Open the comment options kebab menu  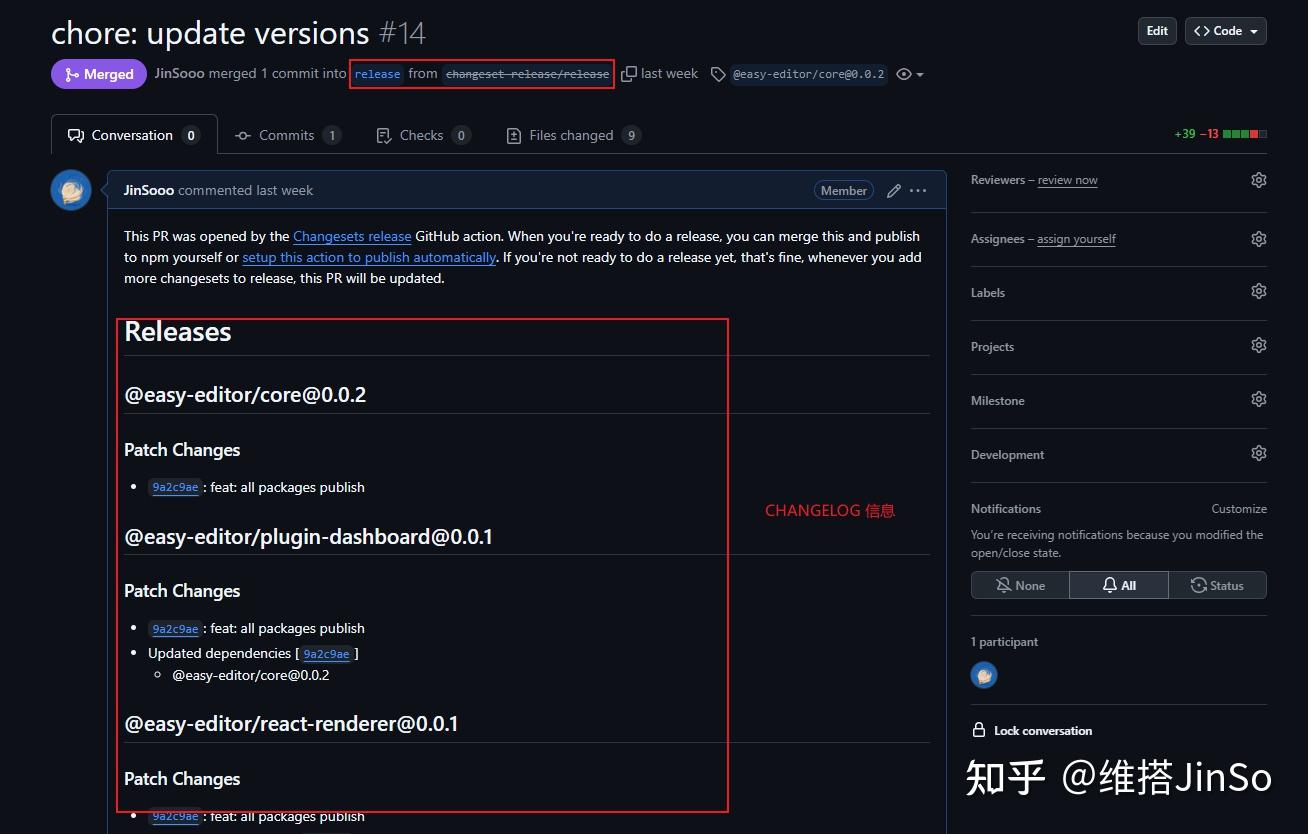pyautogui.click(x=918, y=190)
